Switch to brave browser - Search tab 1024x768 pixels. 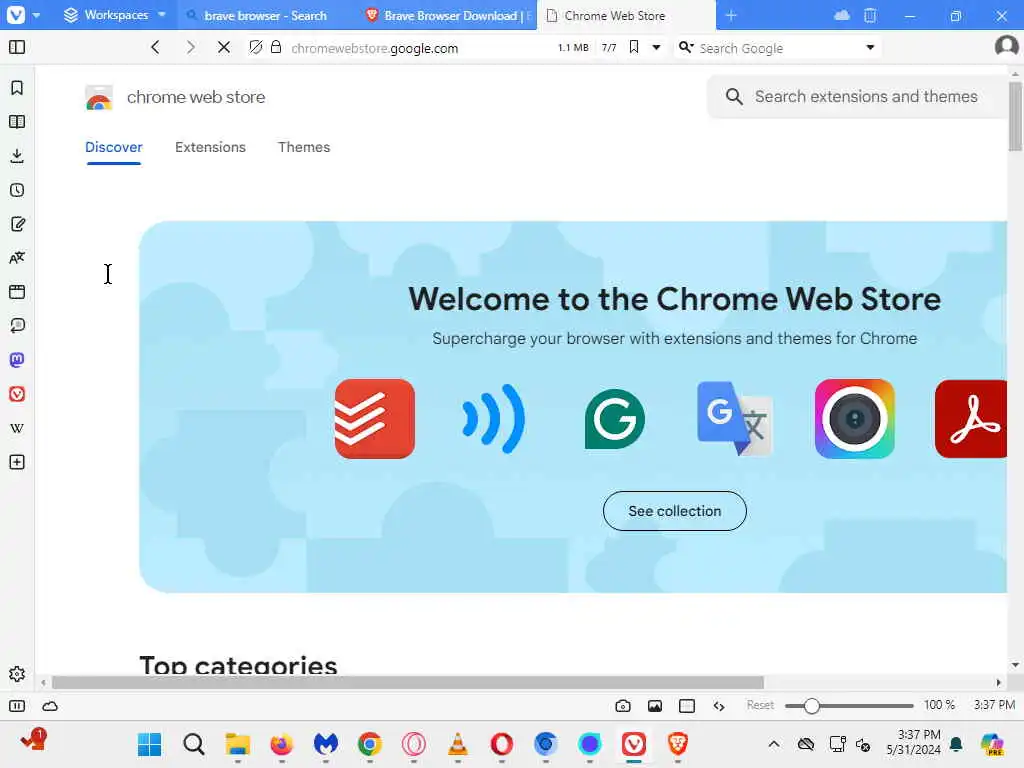(265, 16)
